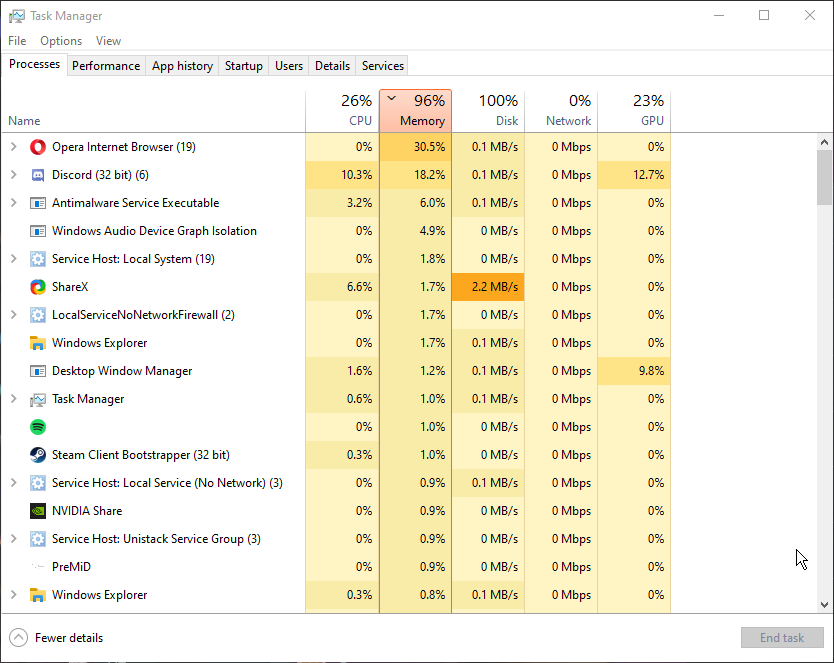The height and width of the screenshot is (663, 834).
Task: Expand the Discord (32 bit) process group
Action: (x=14, y=175)
